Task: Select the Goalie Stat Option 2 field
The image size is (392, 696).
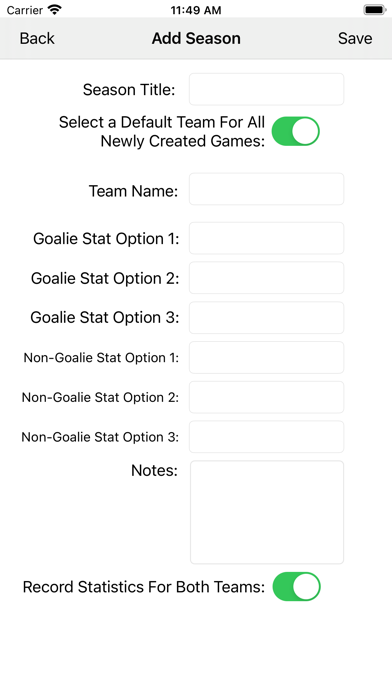Action: click(x=266, y=278)
